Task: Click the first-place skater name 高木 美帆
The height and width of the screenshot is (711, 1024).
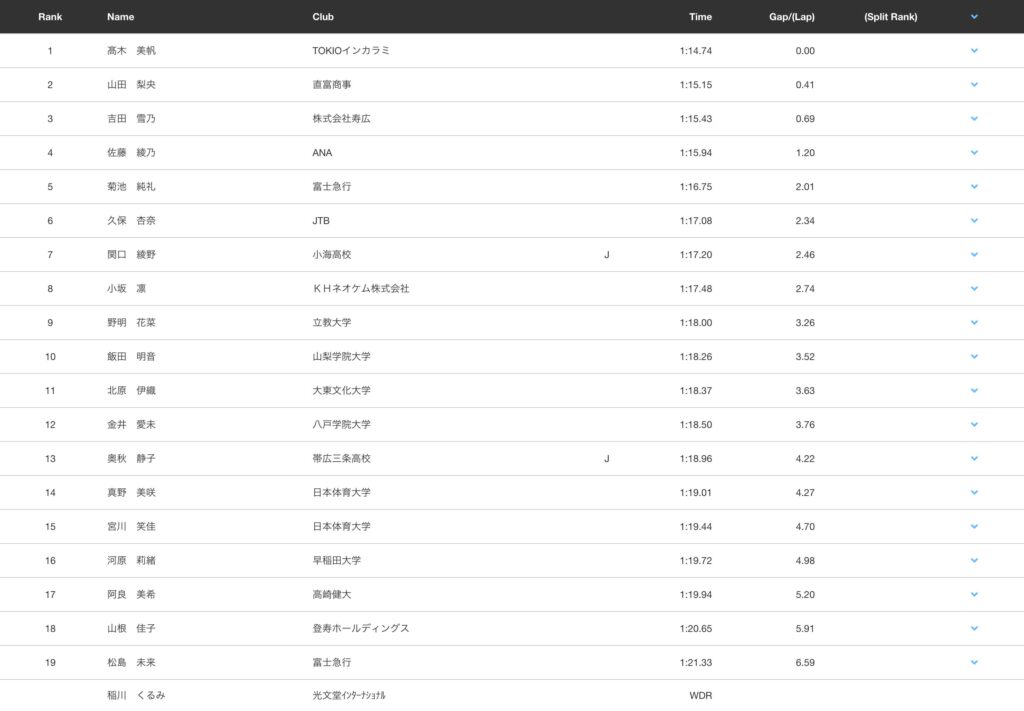Action: tap(131, 51)
